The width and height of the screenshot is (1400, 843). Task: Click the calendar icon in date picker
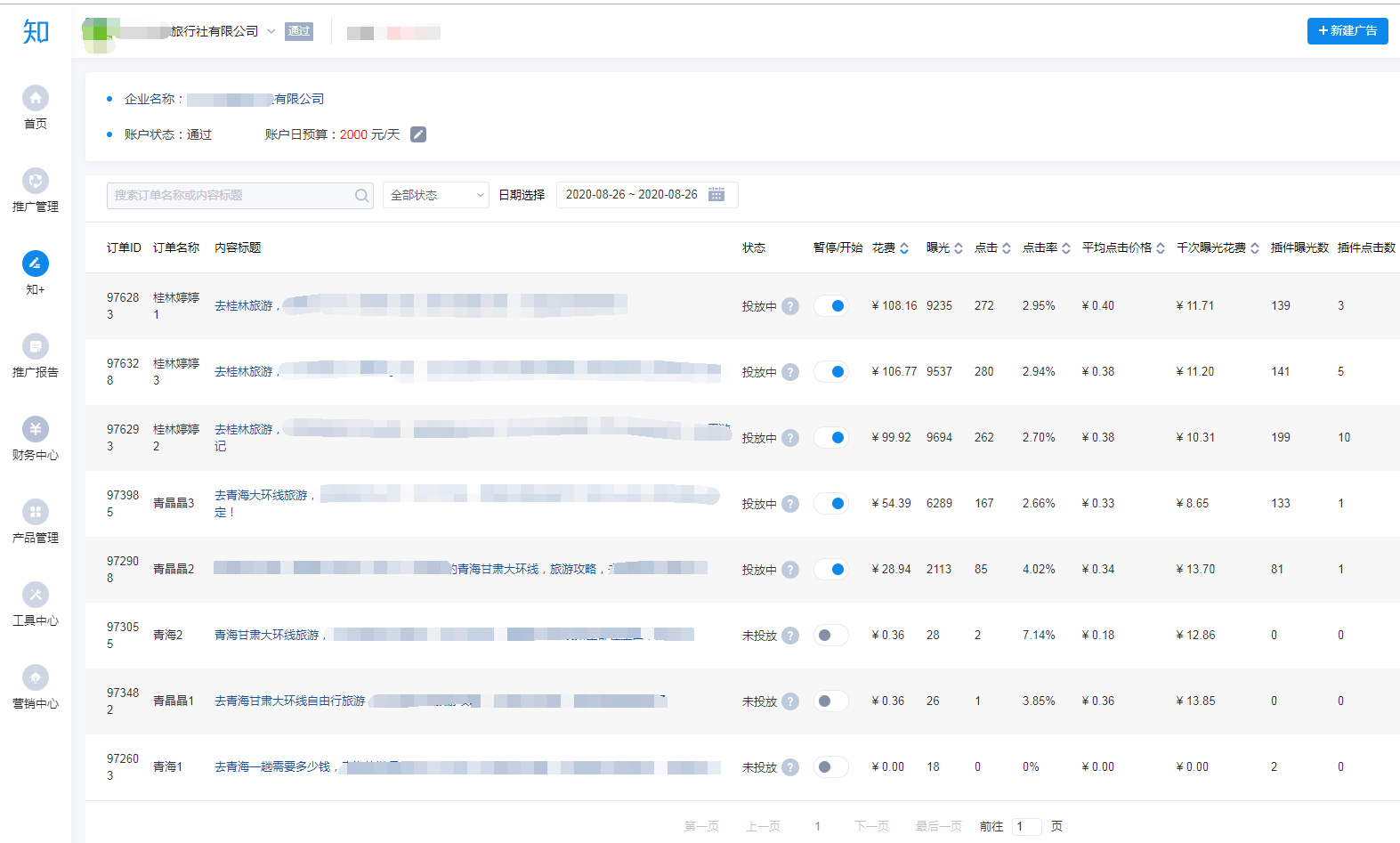click(716, 195)
